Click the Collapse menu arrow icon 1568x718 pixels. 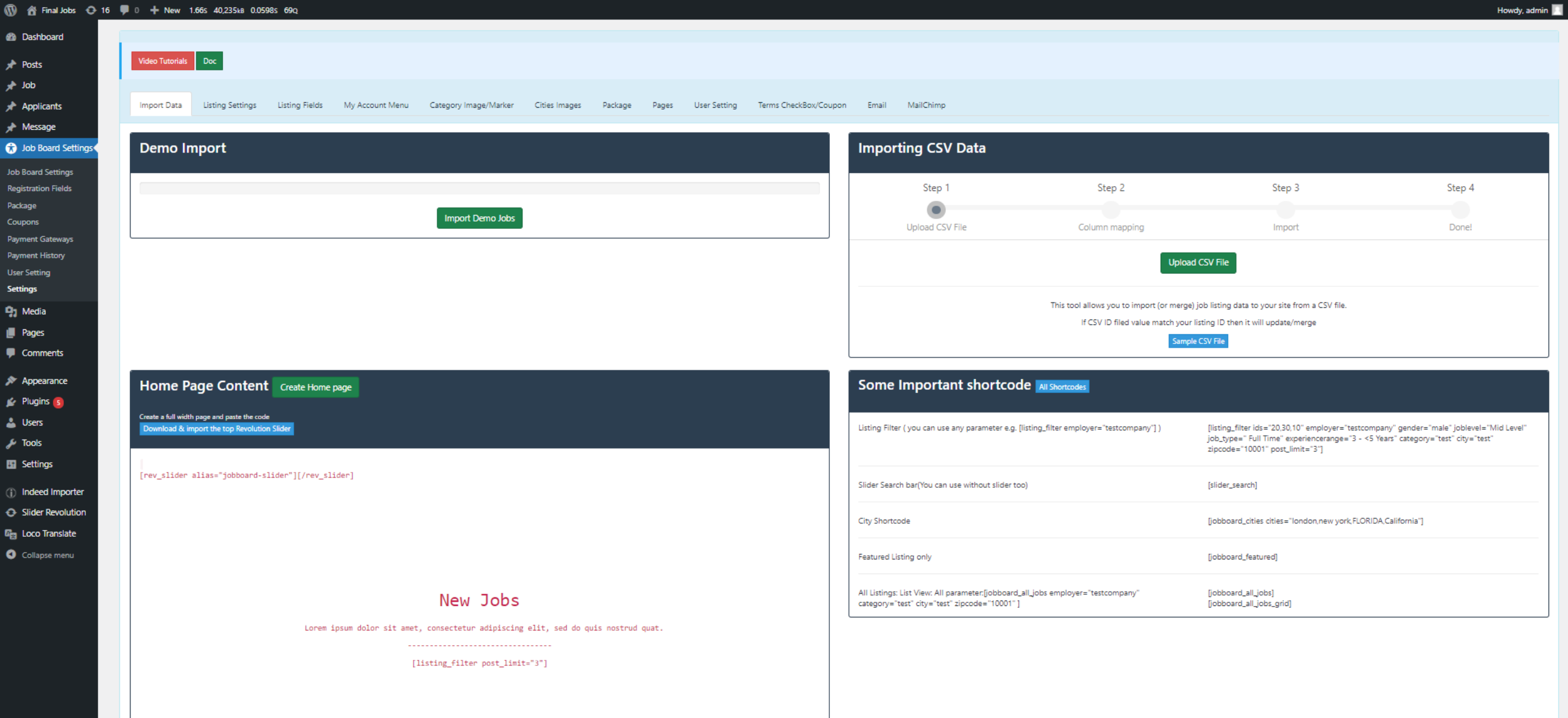(x=11, y=555)
